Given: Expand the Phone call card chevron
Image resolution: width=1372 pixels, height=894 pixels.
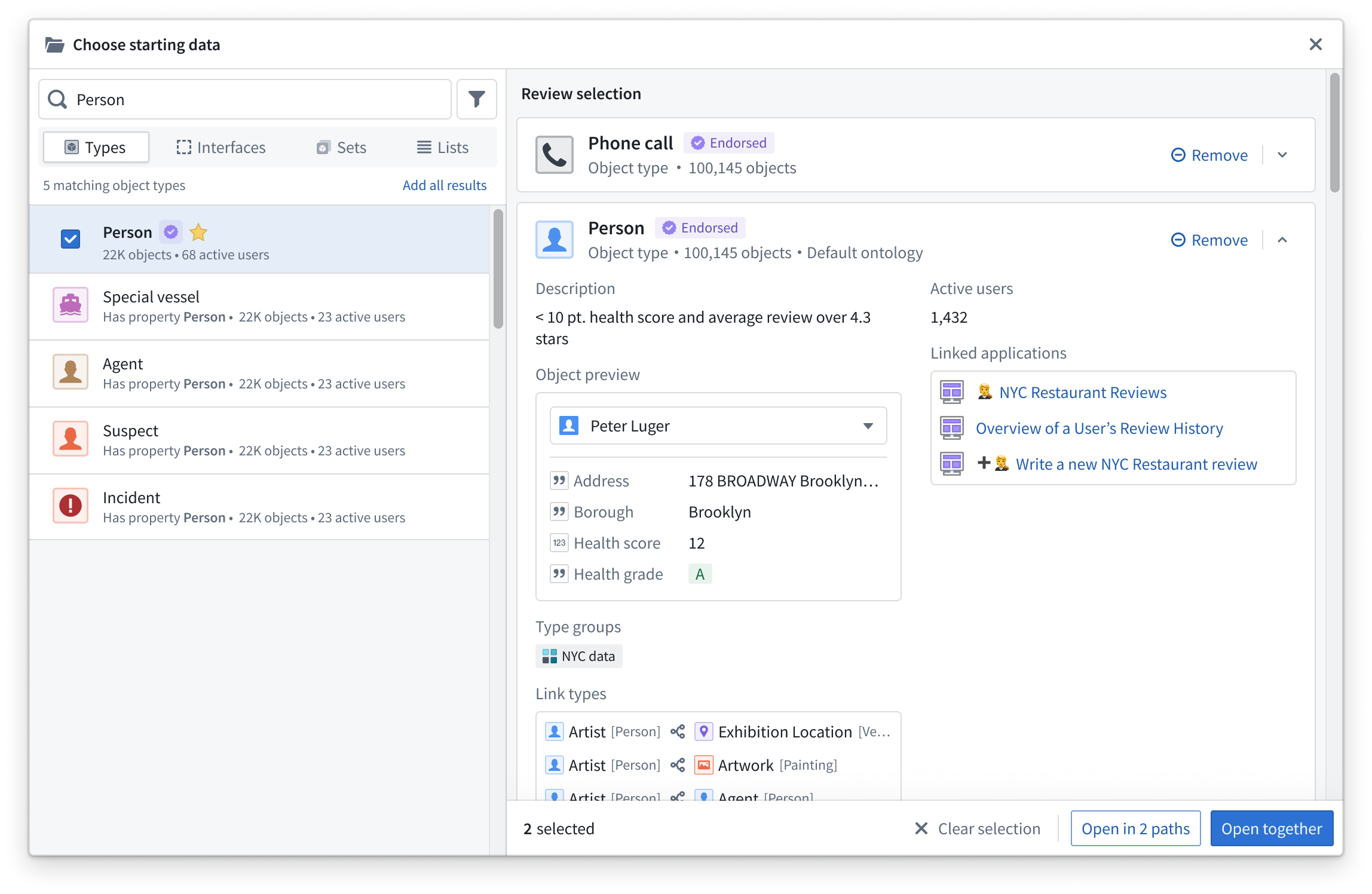Looking at the screenshot, I should [1282, 155].
